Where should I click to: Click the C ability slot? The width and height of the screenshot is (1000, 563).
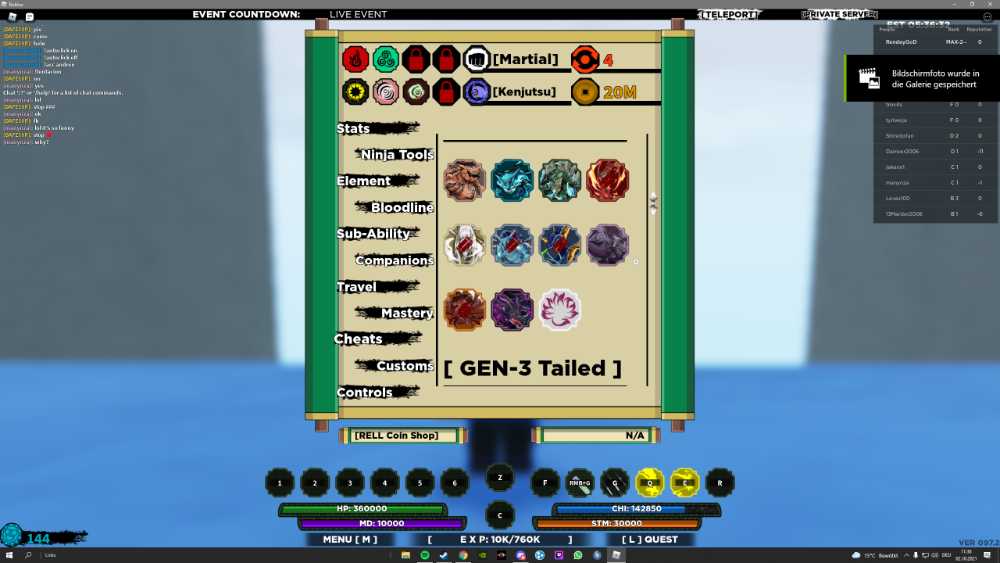(499, 515)
